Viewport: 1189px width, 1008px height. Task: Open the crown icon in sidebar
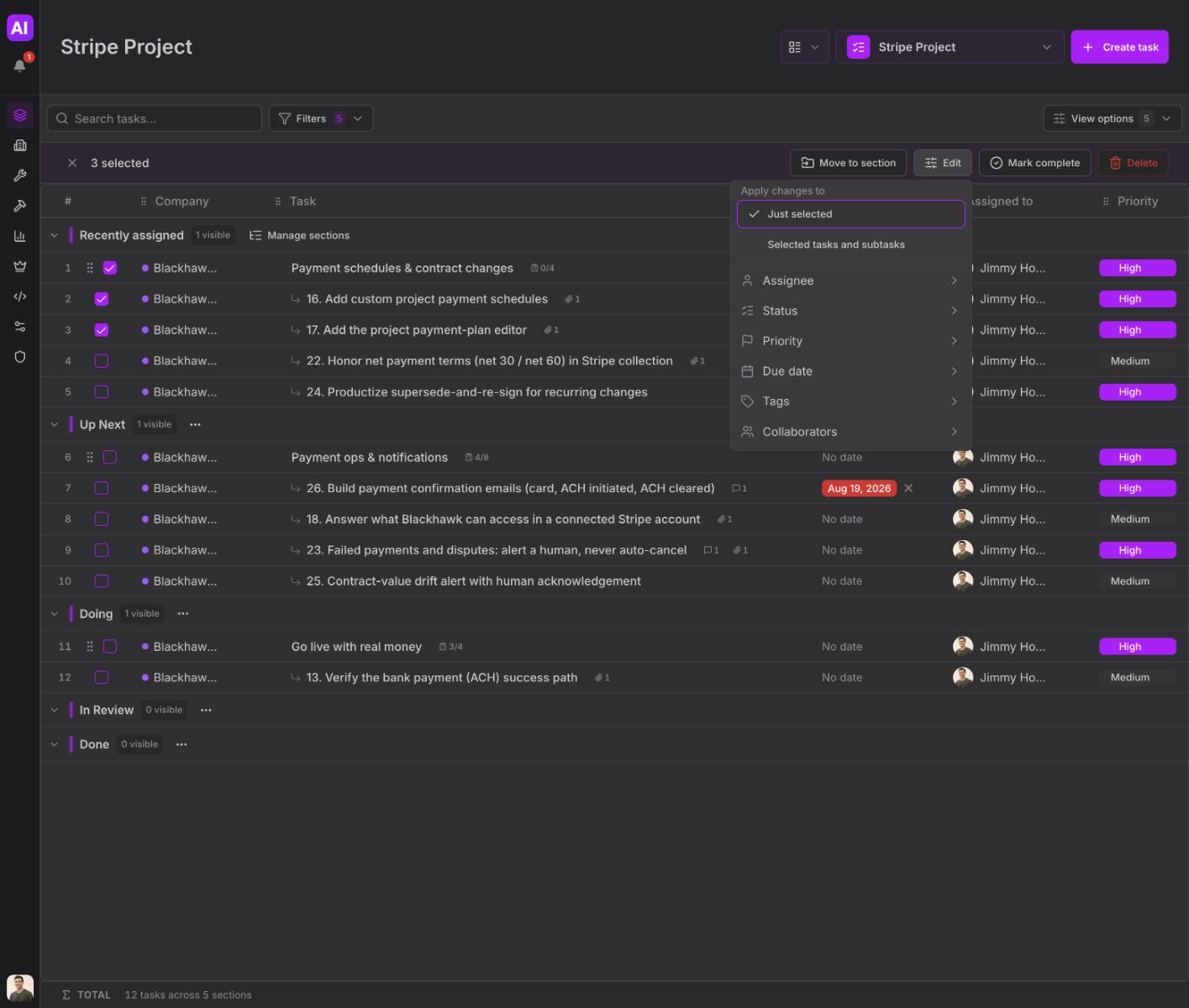[20, 266]
